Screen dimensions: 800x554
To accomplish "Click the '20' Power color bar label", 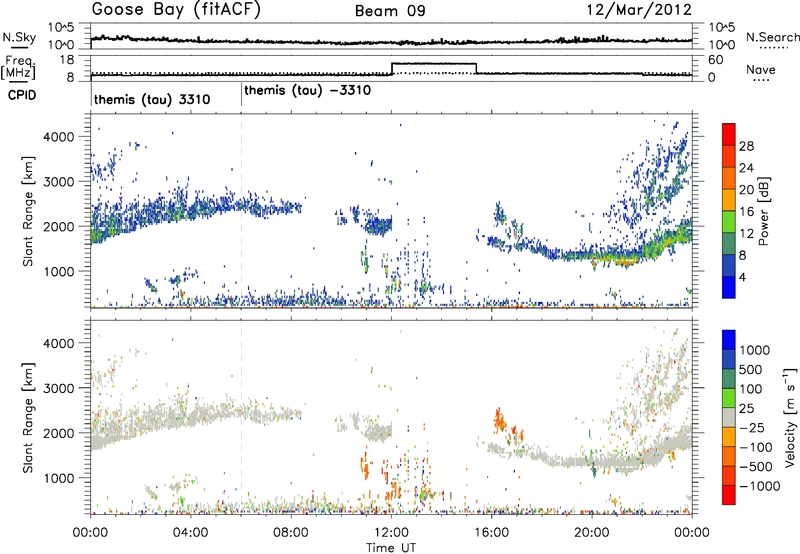I will click(746, 190).
